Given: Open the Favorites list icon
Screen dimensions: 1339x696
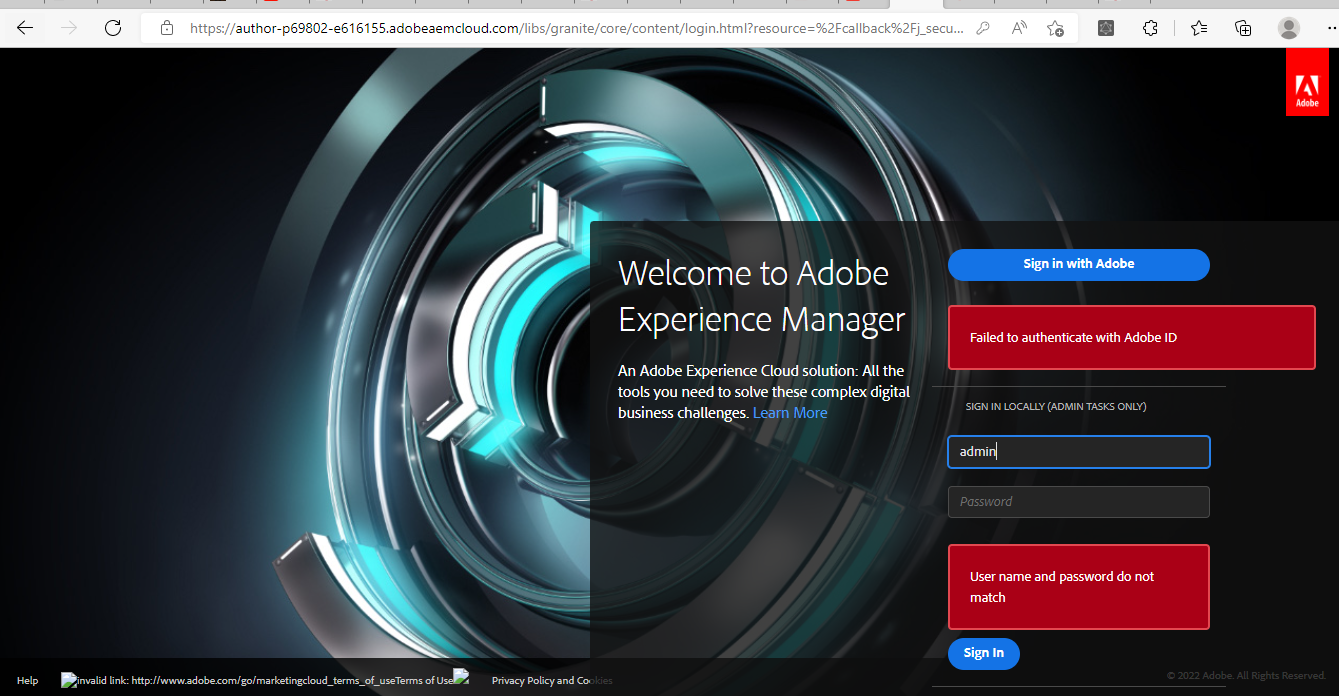Looking at the screenshot, I should pos(1199,28).
